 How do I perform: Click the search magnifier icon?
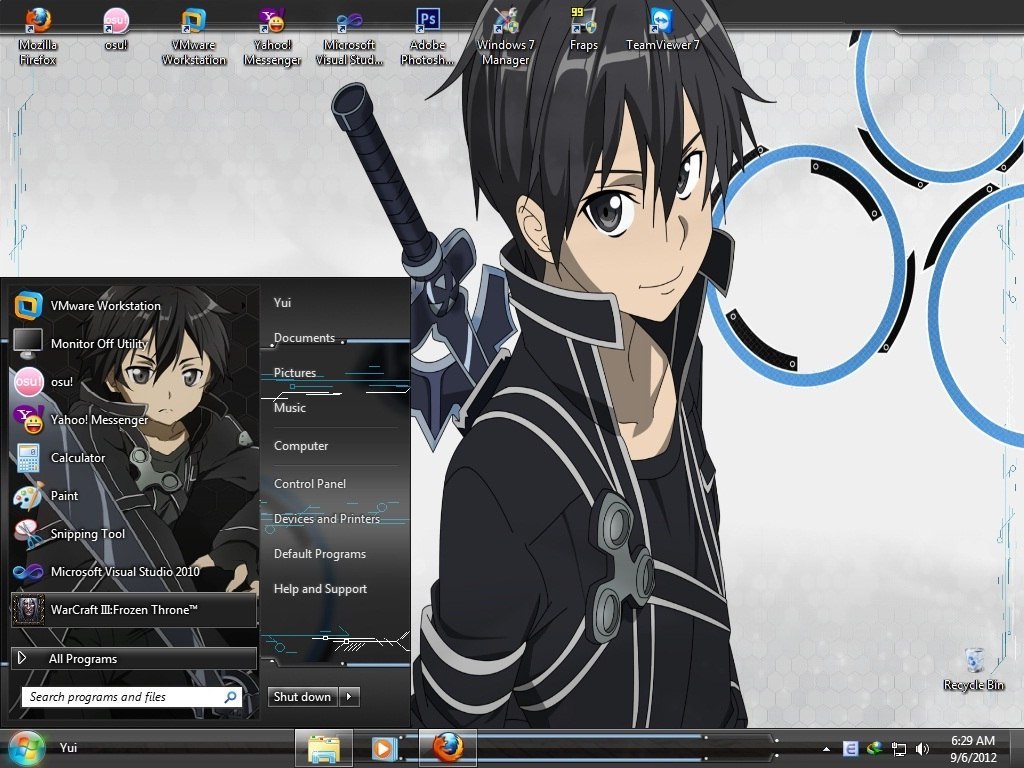(x=230, y=697)
